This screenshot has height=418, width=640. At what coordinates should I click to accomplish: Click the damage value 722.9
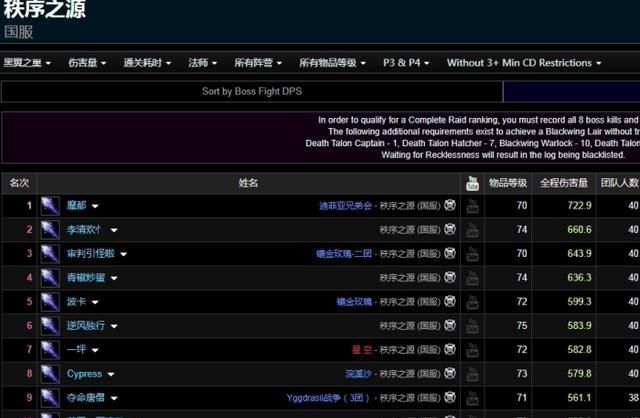pos(579,206)
